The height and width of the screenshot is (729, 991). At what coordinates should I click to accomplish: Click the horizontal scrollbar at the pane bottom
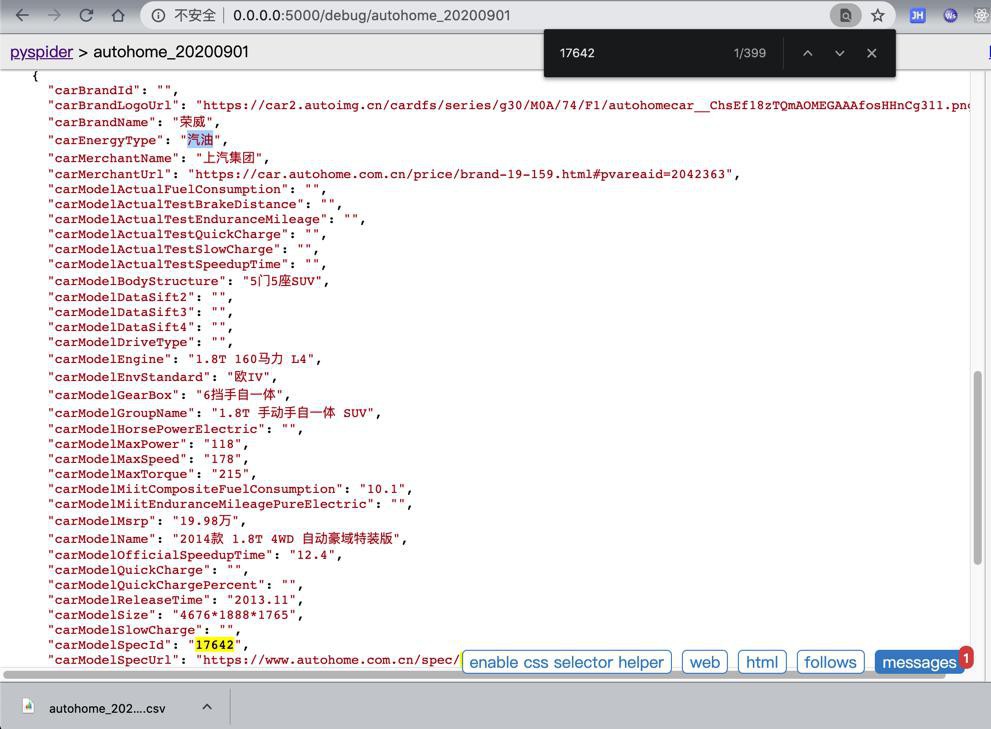point(474,675)
